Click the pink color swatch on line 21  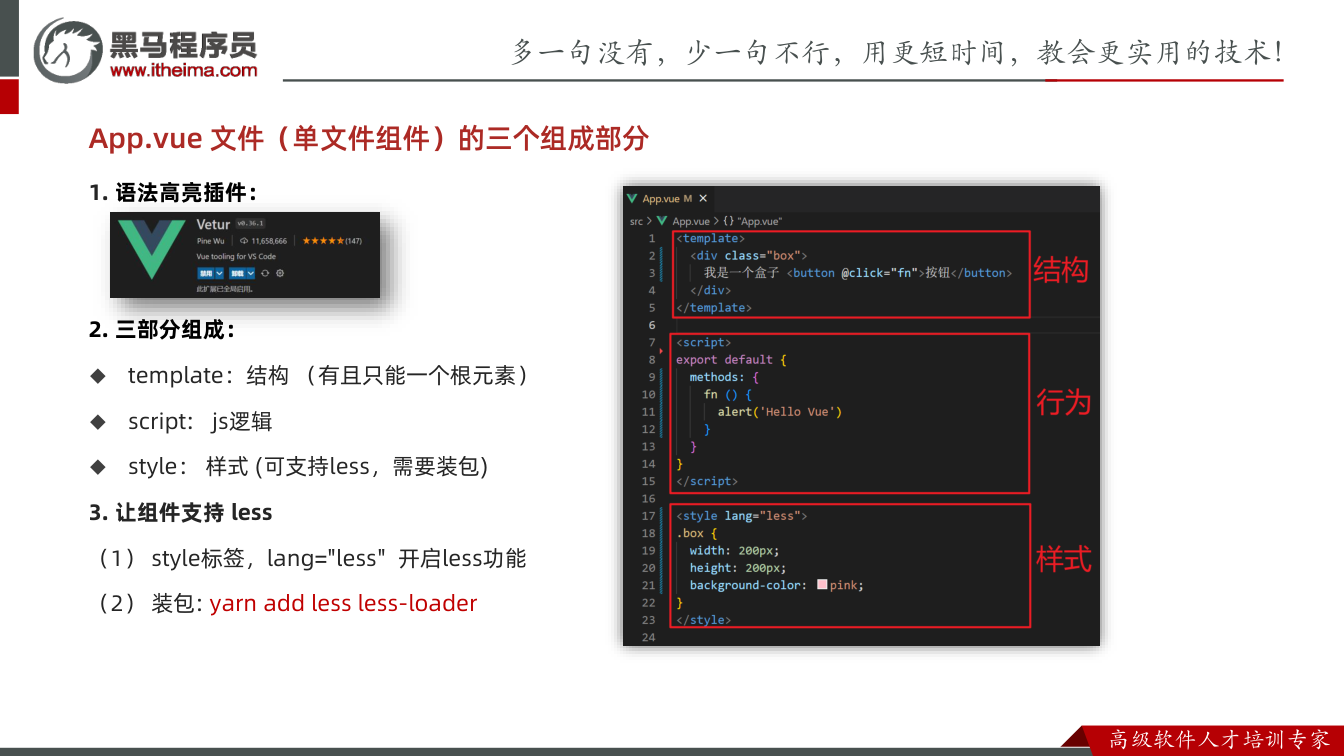pyautogui.click(x=822, y=585)
